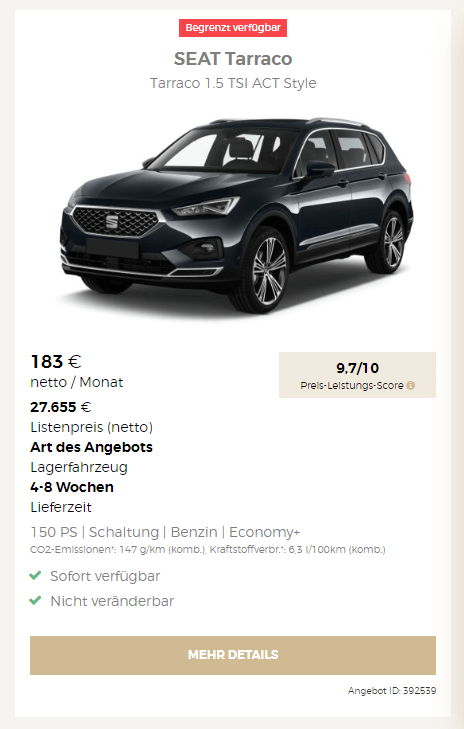
Task: Click the 27.655 € list price
Action: (x=60, y=407)
